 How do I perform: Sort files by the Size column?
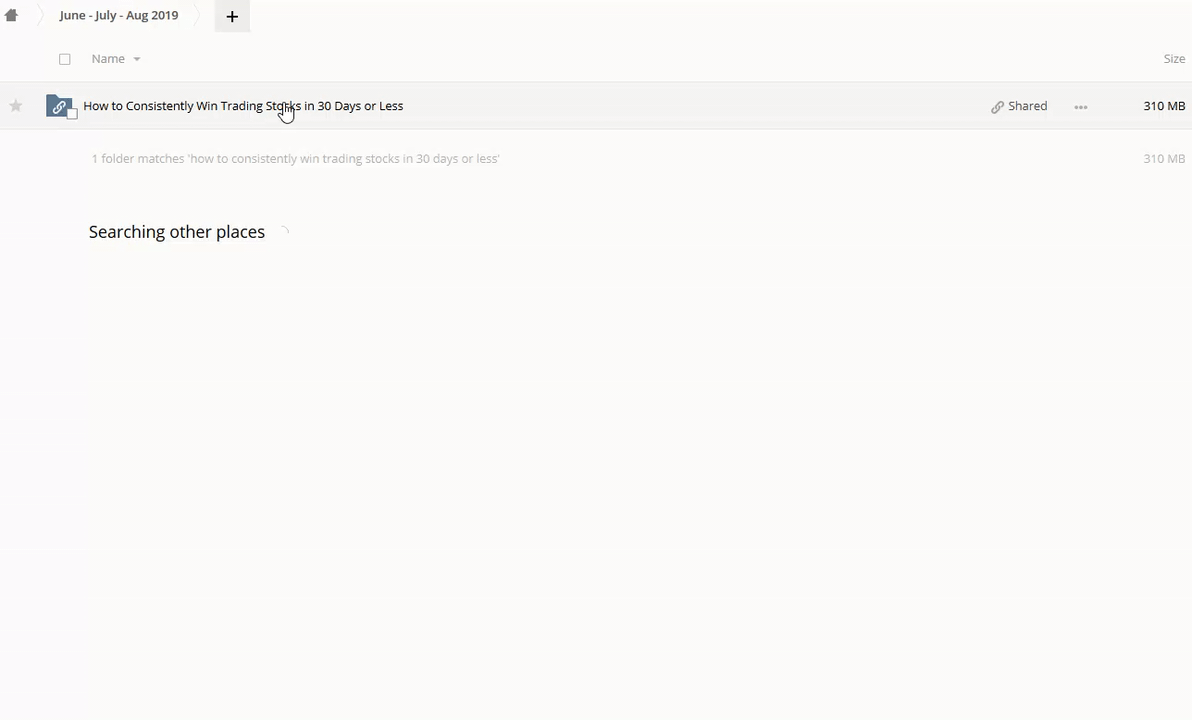pos(1173,59)
